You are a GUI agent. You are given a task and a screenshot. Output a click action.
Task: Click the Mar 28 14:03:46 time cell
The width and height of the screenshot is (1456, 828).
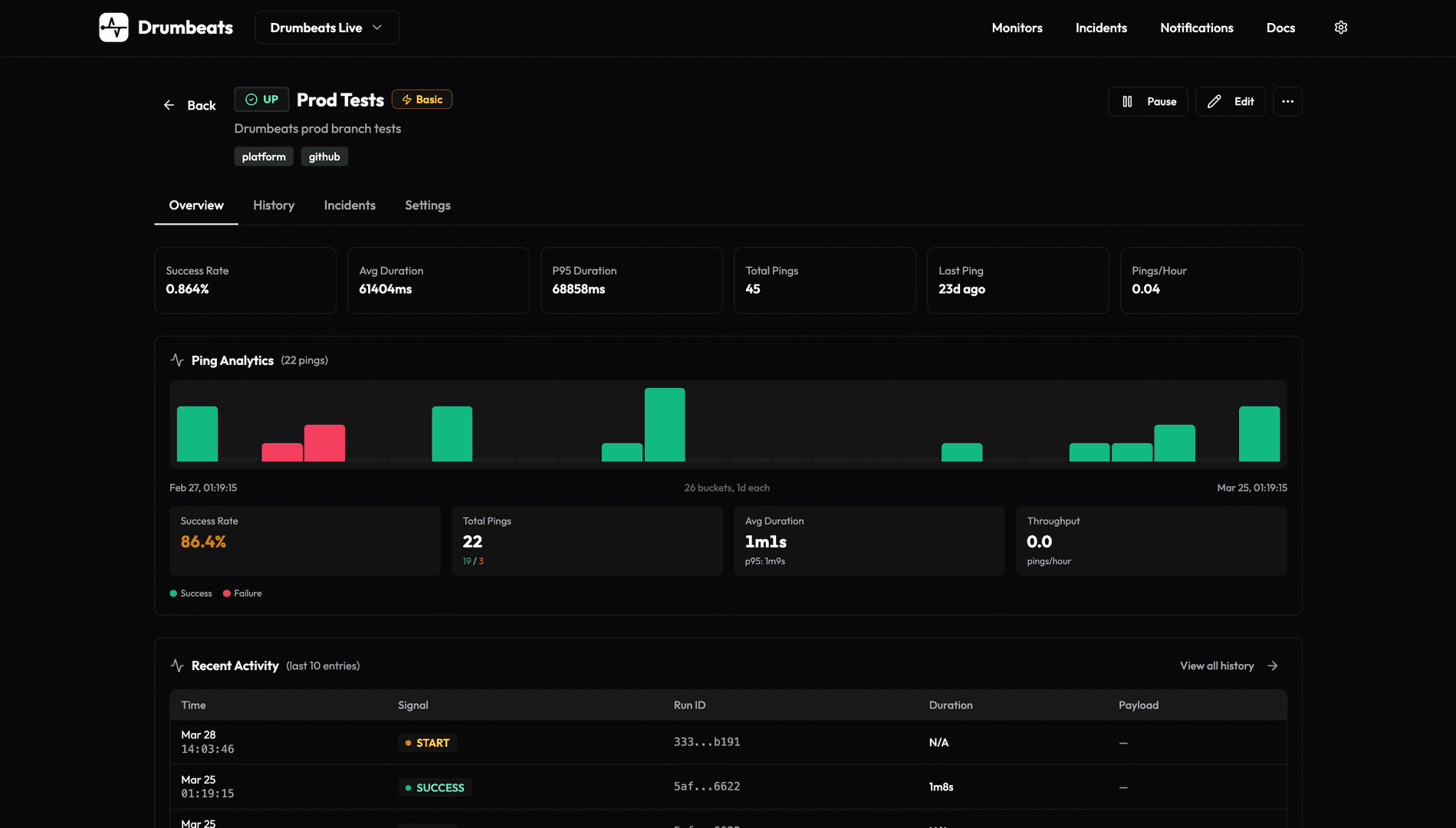(x=208, y=742)
